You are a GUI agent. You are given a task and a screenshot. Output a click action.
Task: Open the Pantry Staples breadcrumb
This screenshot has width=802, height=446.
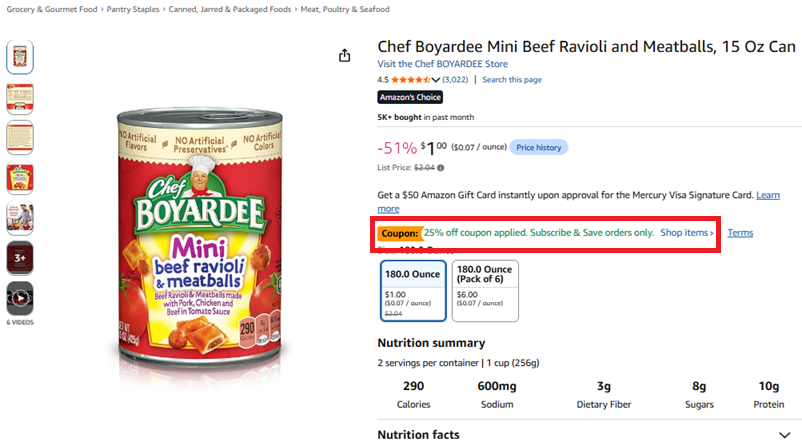(133, 9)
